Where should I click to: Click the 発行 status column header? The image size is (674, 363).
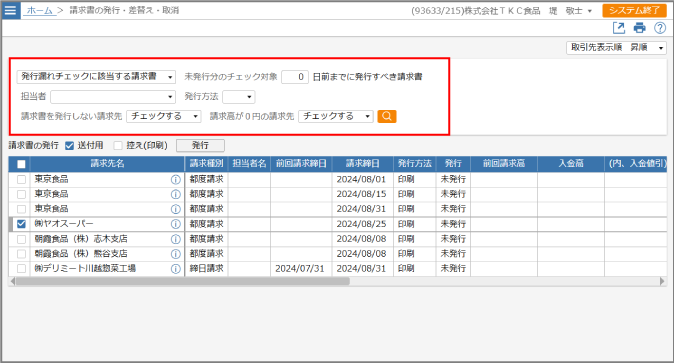coord(453,163)
